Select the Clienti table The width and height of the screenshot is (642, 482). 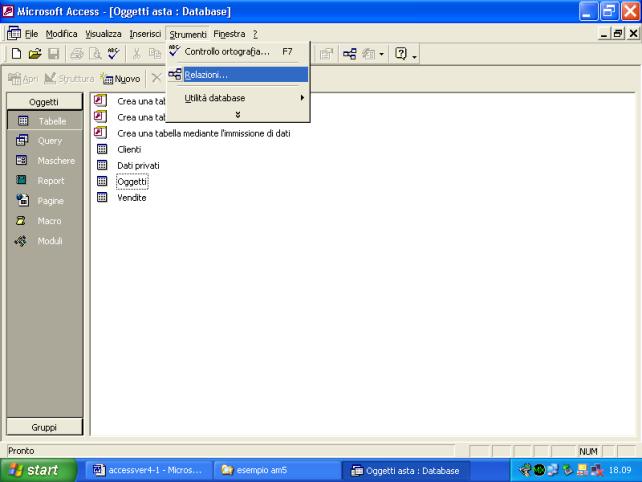pyautogui.click(x=129, y=149)
